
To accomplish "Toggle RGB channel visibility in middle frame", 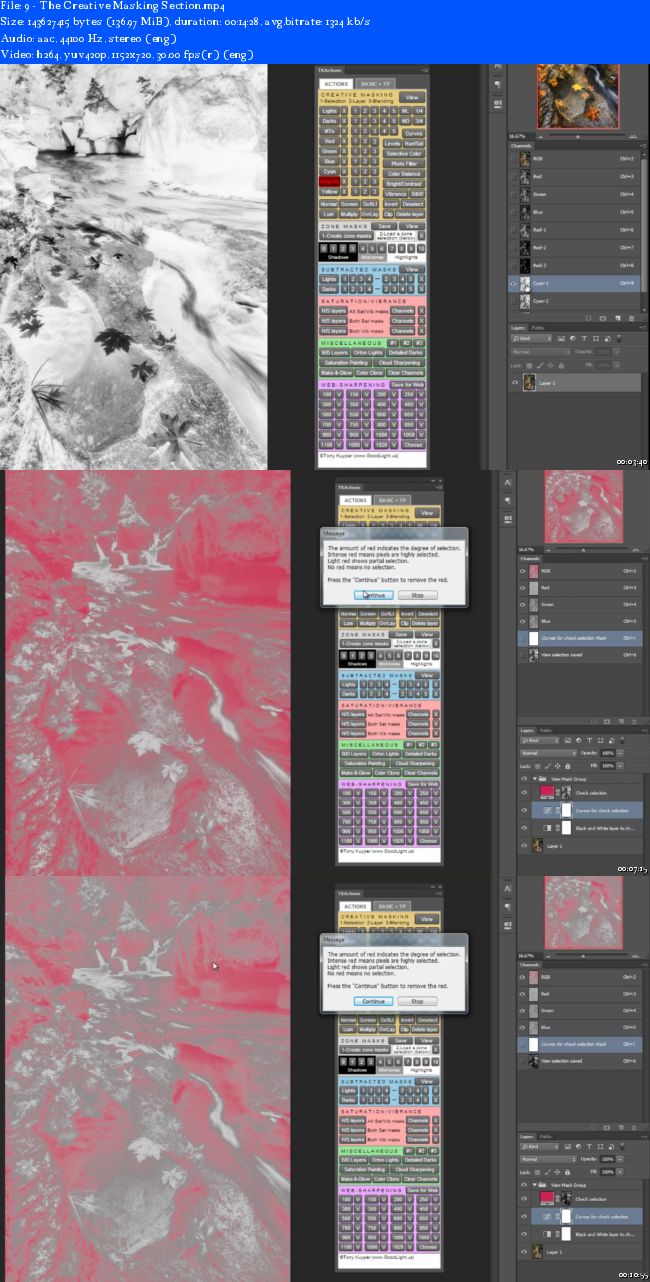I will (x=522, y=571).
